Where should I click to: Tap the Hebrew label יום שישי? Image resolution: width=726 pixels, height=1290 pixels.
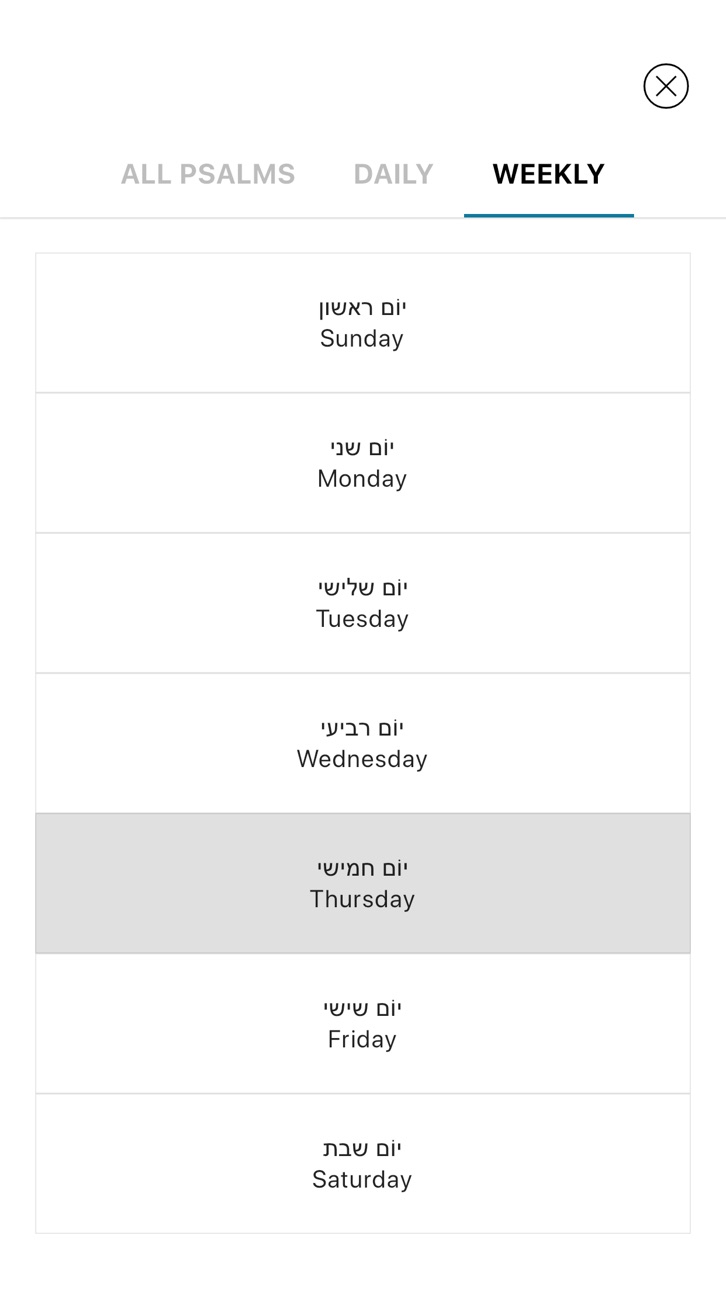pos(362,1008)
